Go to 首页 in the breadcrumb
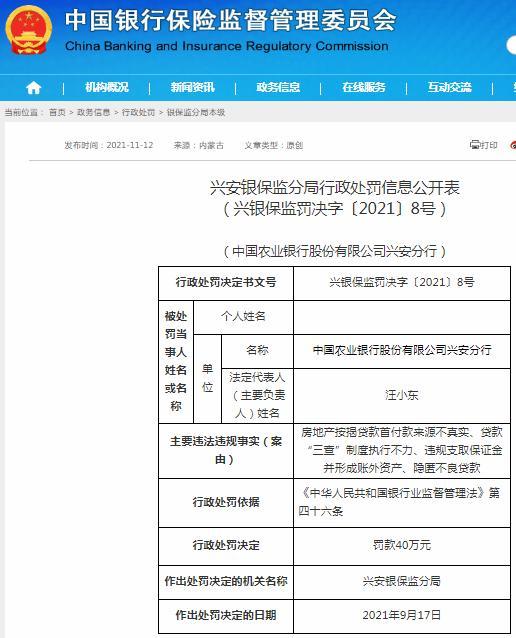 pos(57,112)
